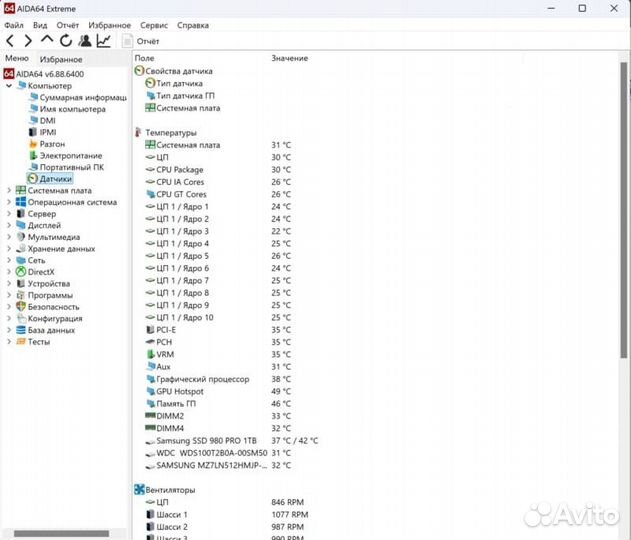Click the Программы icon in the tree
Image resolution: width=631 pixels, height=540 pixels.
pyautogui.click(x=21, y=295)
